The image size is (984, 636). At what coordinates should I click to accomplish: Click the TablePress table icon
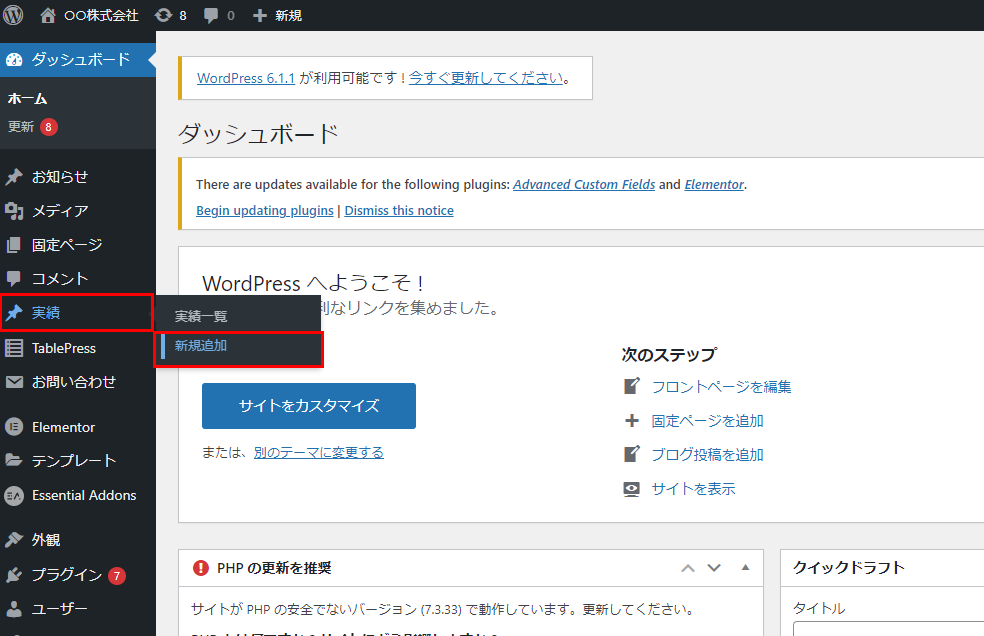14,348
